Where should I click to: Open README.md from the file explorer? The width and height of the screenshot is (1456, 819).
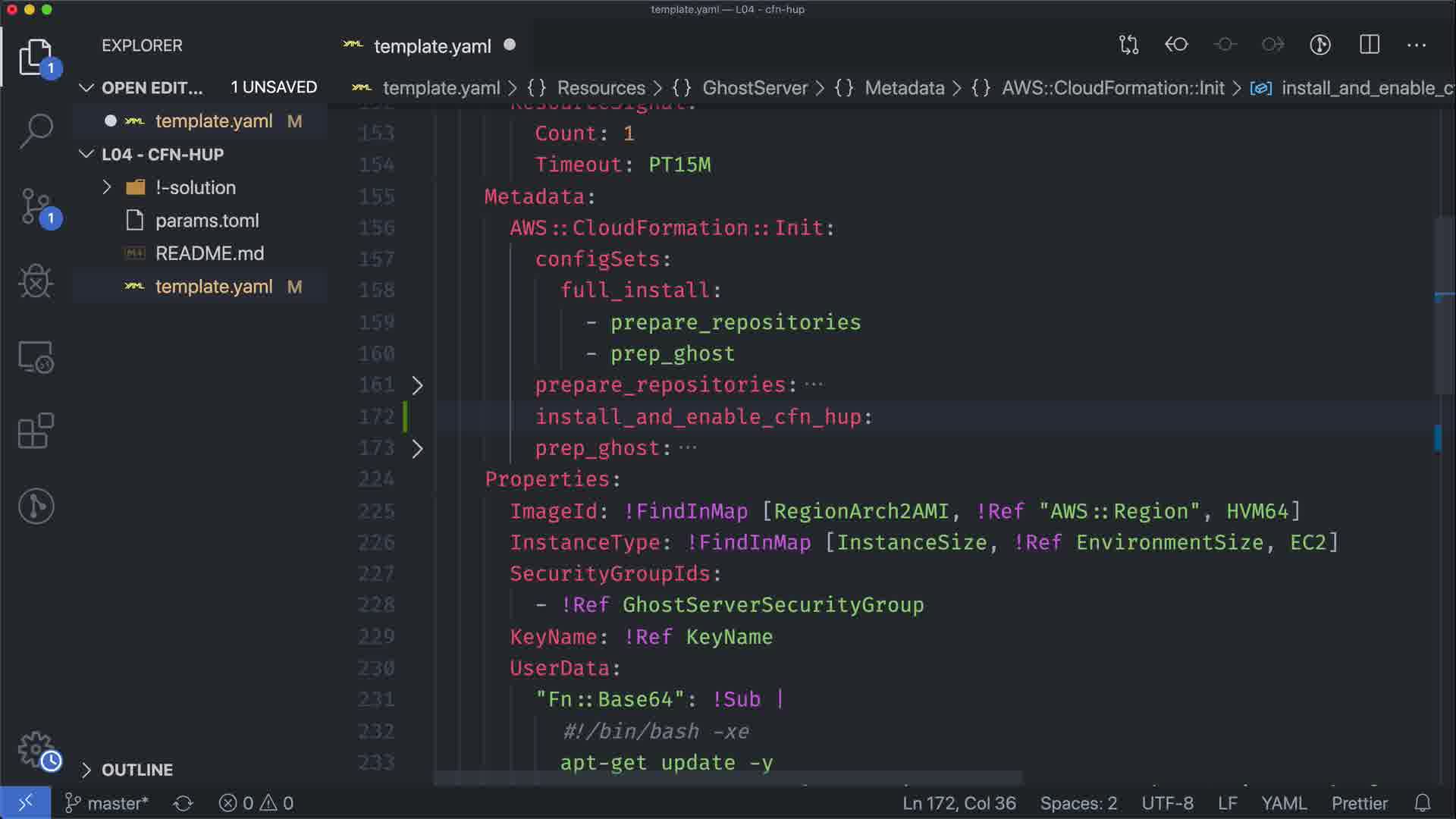(209, 253)
